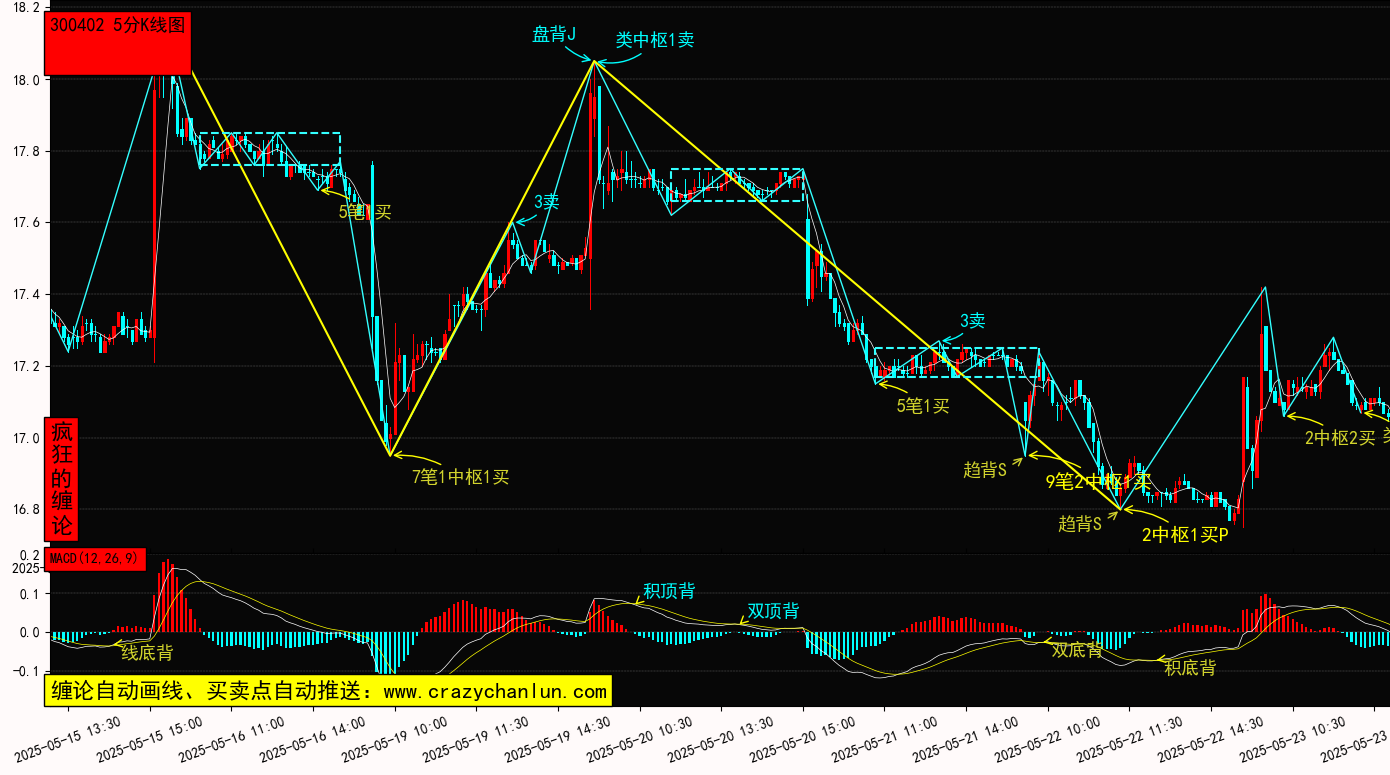Select the 2025-05-21 14:00 time label
Image resolution: width=1390 pixels, height=775 pixels.
pyautogui.click(x=966, y=738)
